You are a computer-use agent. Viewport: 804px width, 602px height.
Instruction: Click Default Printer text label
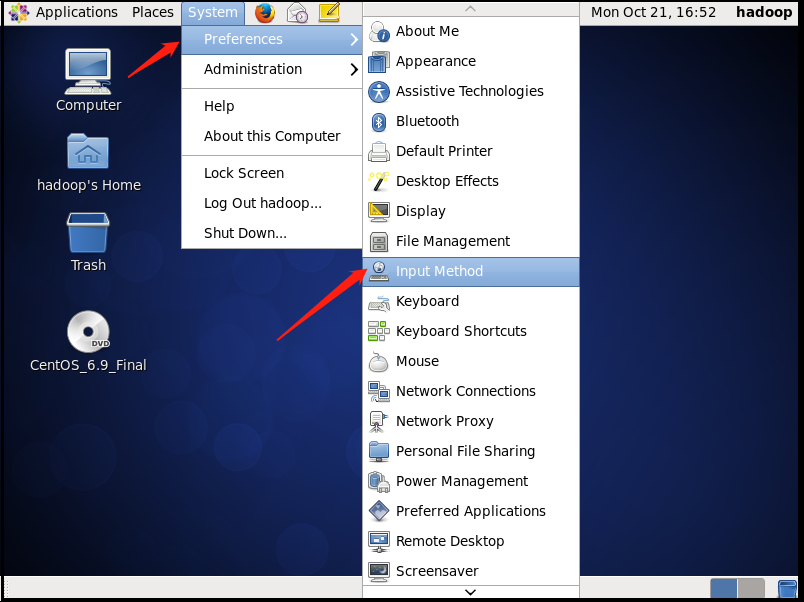click(x=444, y=151)
